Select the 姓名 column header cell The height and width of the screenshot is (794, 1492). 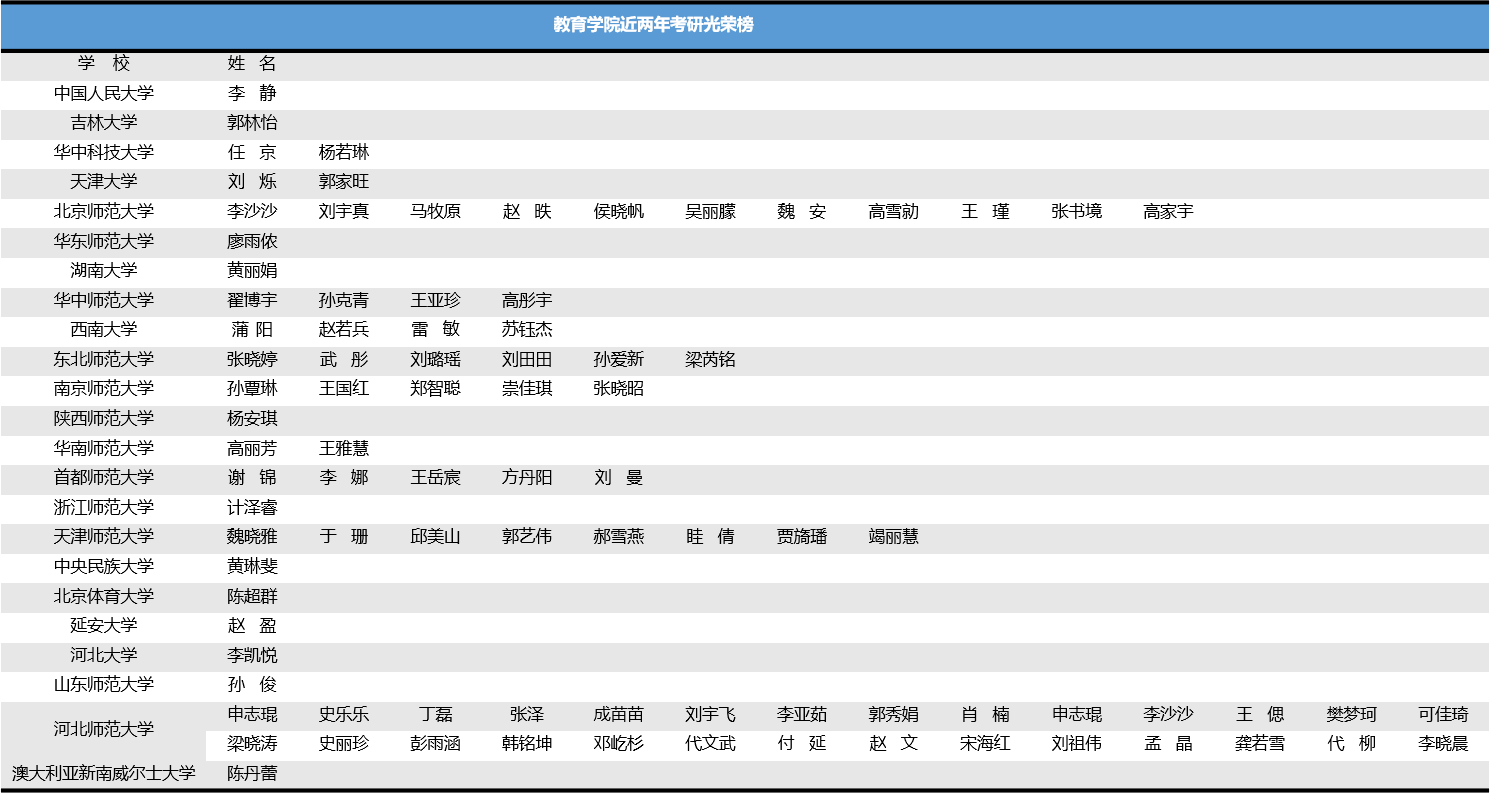click(x=252, y=64)
